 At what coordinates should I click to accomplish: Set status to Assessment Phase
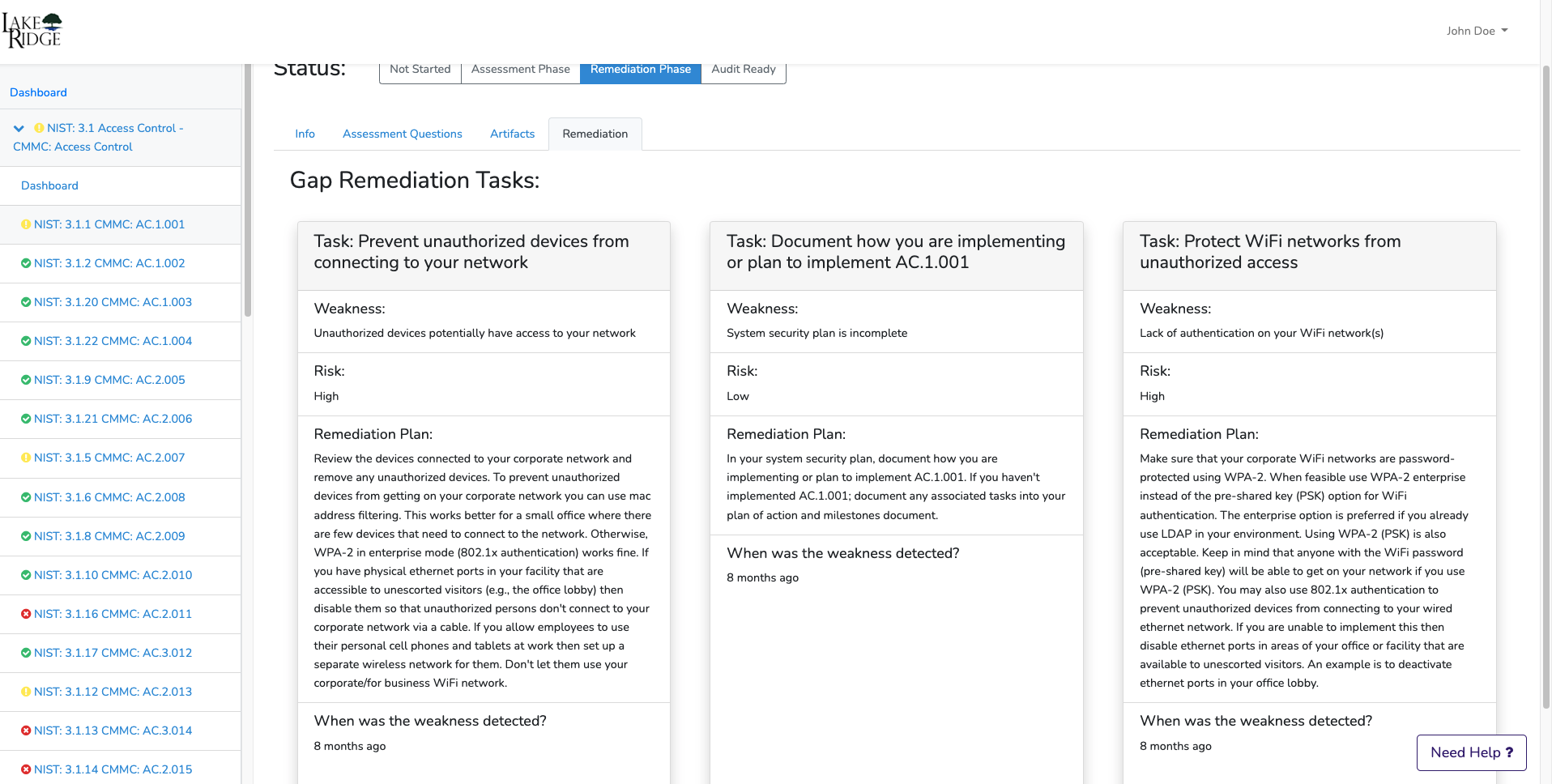[520, 70]
